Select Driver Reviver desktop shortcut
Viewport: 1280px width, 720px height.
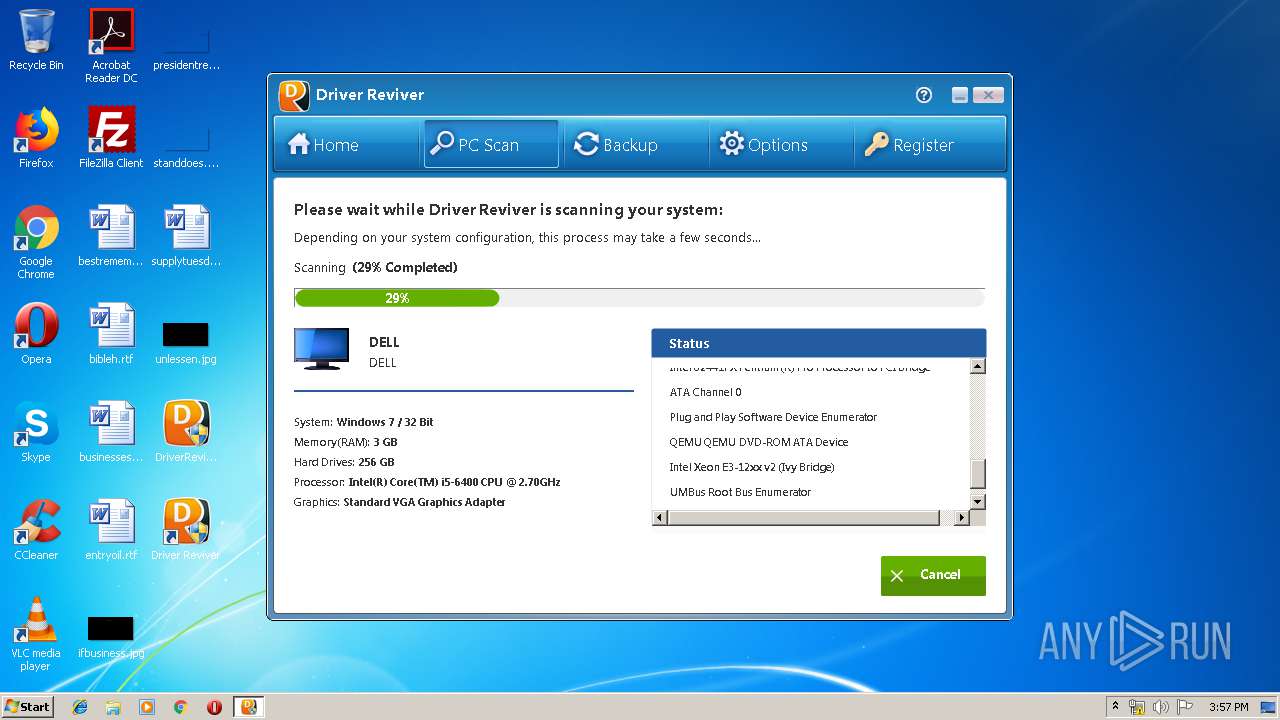(185, 530)
